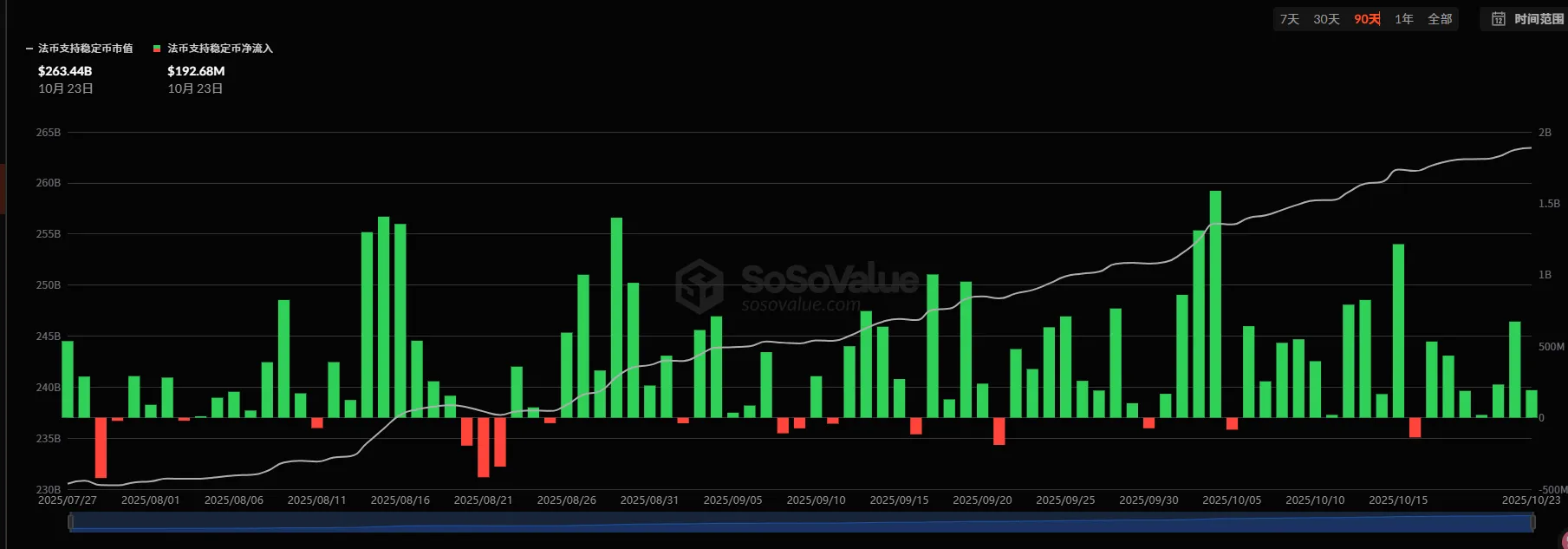Viewport: 1568px width, 549px height.
Task: Click the calendar icon beside 时间范围
Action: pyautogui.click(x=1499, y=18)
